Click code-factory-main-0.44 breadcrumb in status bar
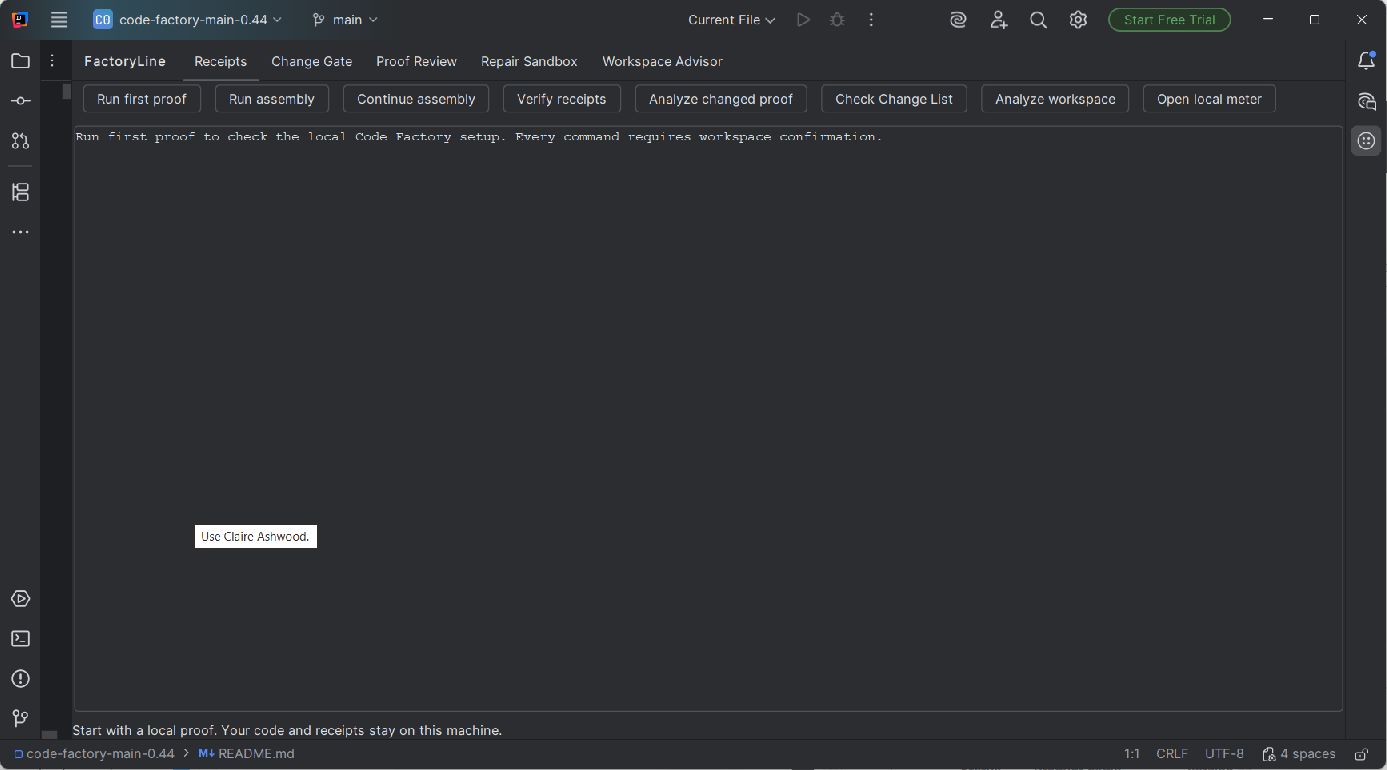This screenshot has height=770, width=1387. (94, 754)
